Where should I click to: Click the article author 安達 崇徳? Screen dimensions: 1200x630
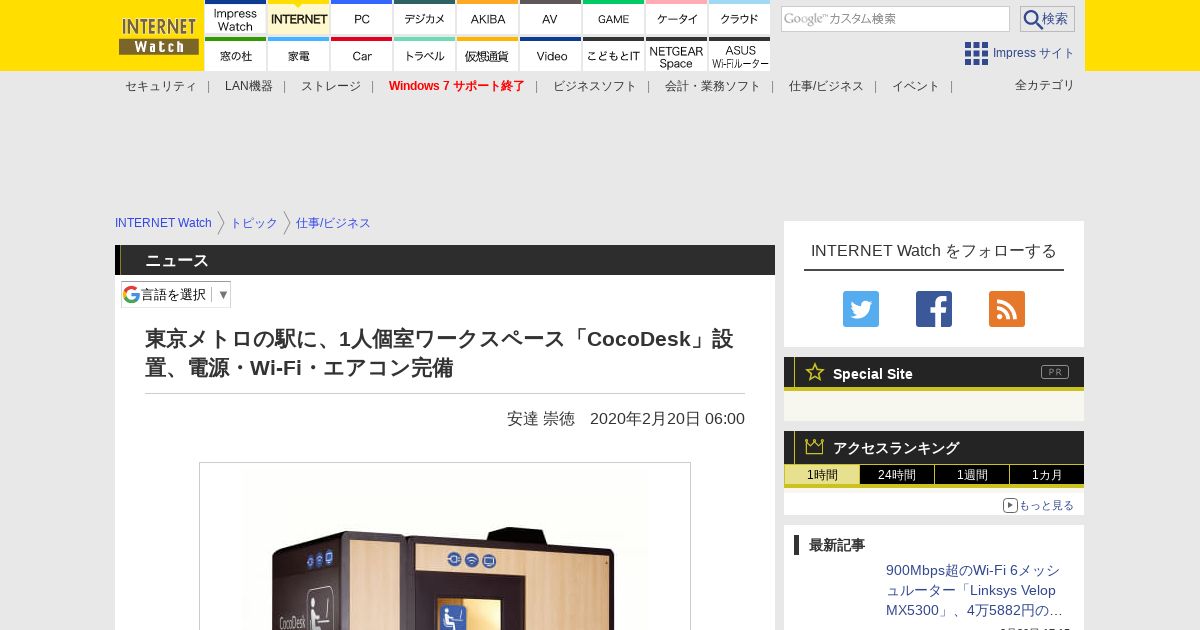pyautogui.click(x=541, y=418)
